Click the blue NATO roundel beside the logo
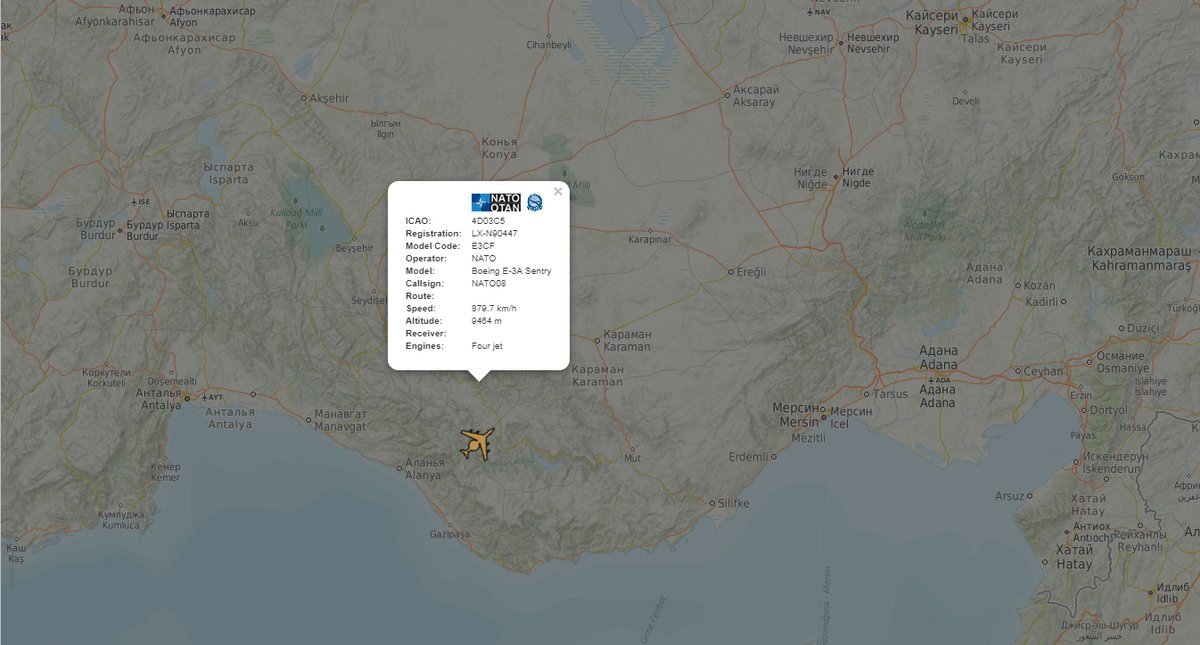Image resolution: width=1200 pixels, height=645 pixels. point(535,201)
